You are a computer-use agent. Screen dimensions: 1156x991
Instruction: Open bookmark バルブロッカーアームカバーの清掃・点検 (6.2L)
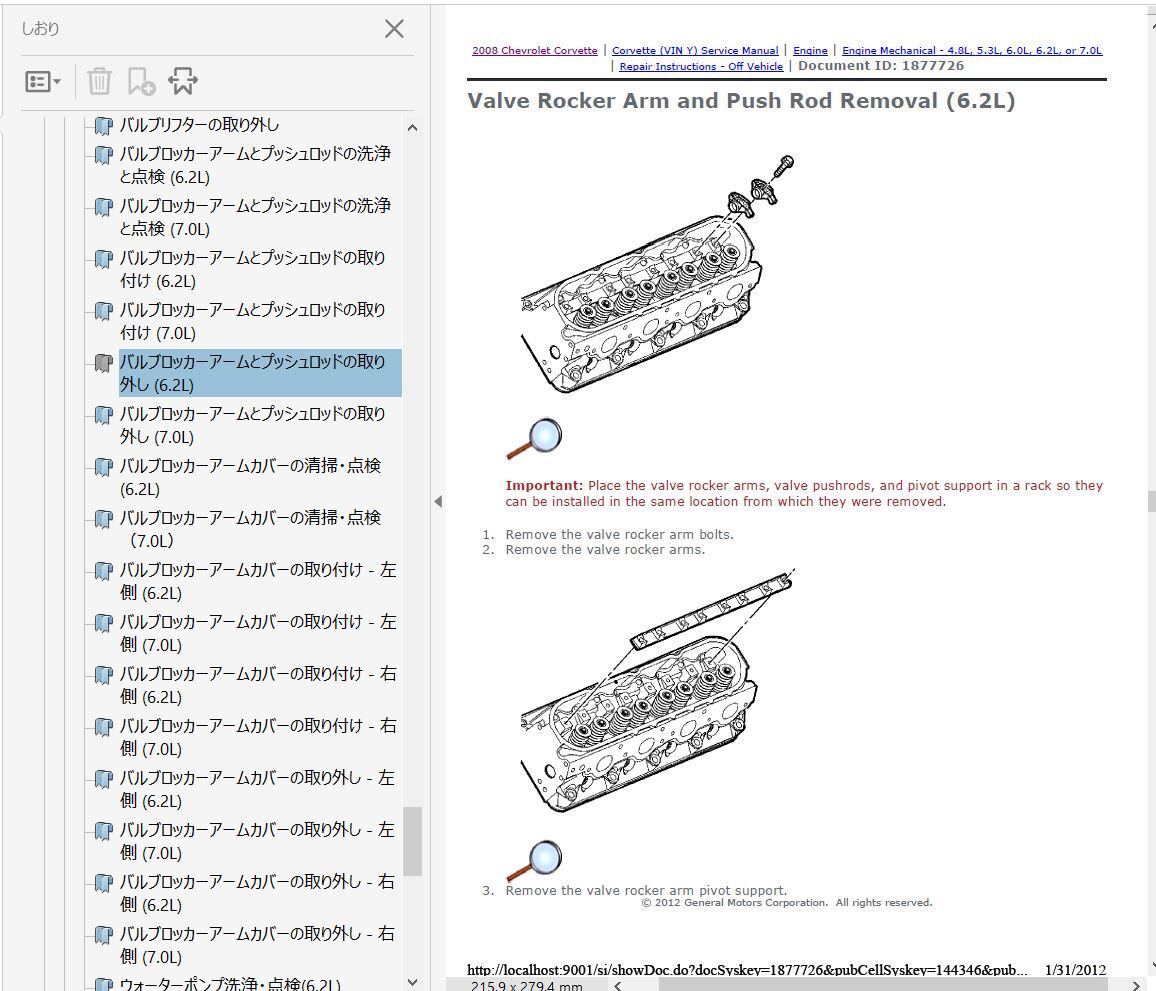[x=251, y=477]
